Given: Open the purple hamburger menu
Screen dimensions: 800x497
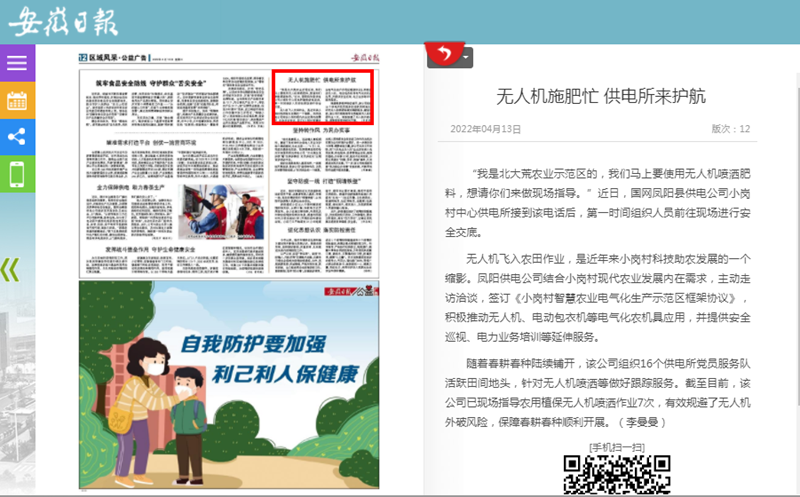Looking at the screenshot, I should point(17,63).
